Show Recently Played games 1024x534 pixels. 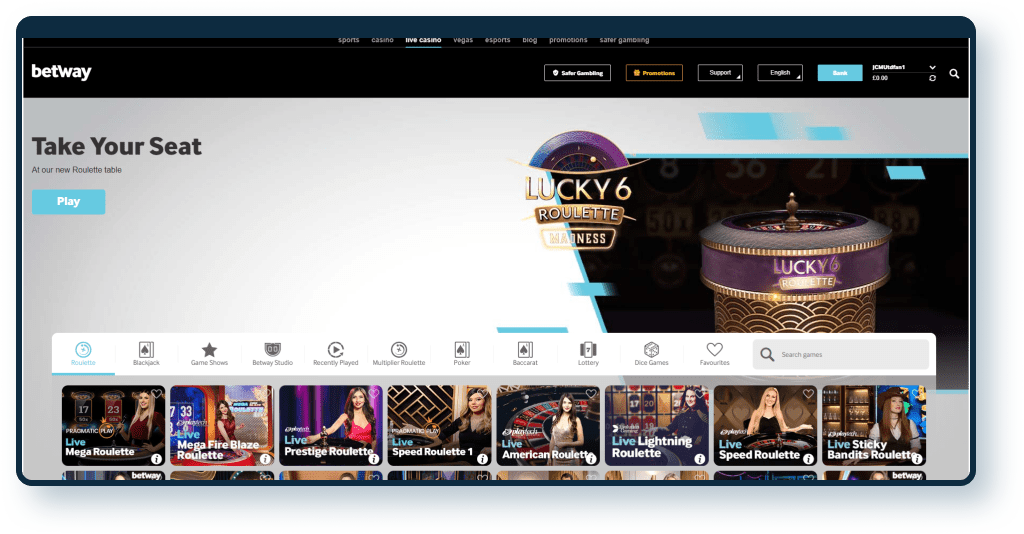pyautogui.click(x=335, y=354)
